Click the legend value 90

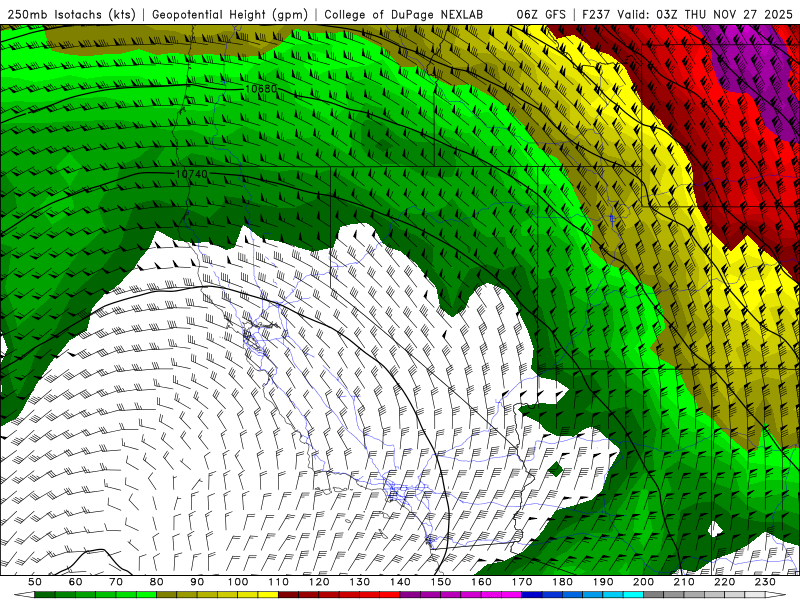(x=197, y=582)
